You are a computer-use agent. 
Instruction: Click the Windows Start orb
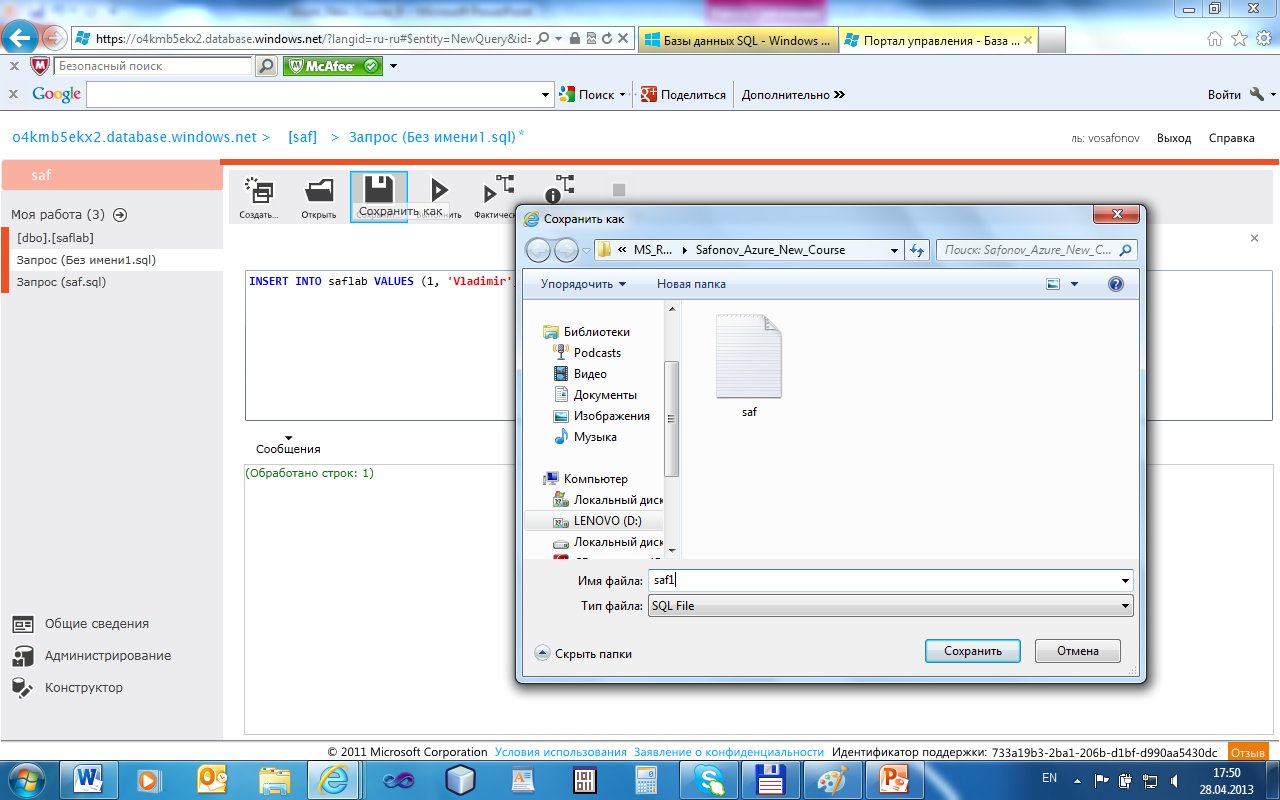click(27, 778)
